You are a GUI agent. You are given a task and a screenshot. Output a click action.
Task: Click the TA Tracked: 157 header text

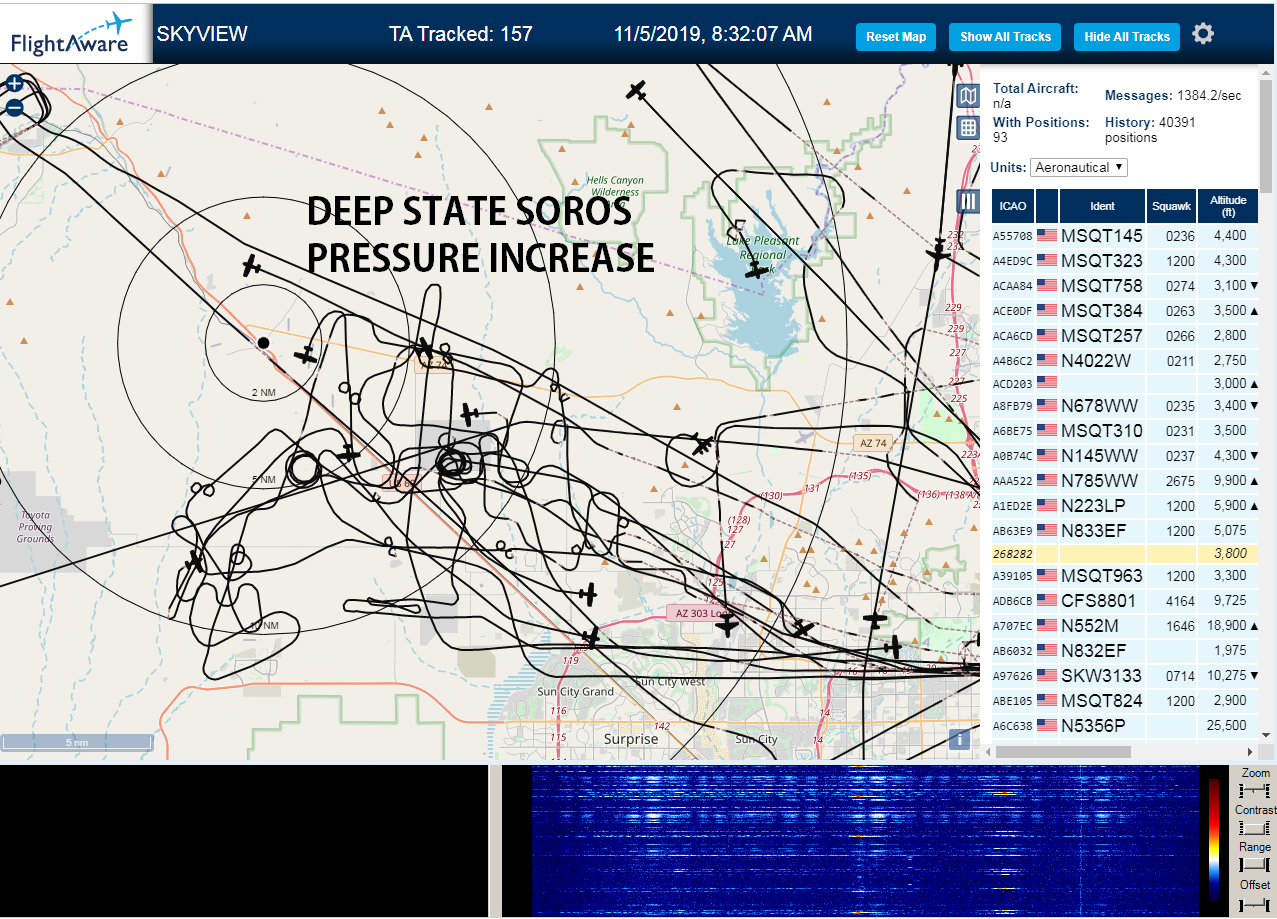point(461,34)
